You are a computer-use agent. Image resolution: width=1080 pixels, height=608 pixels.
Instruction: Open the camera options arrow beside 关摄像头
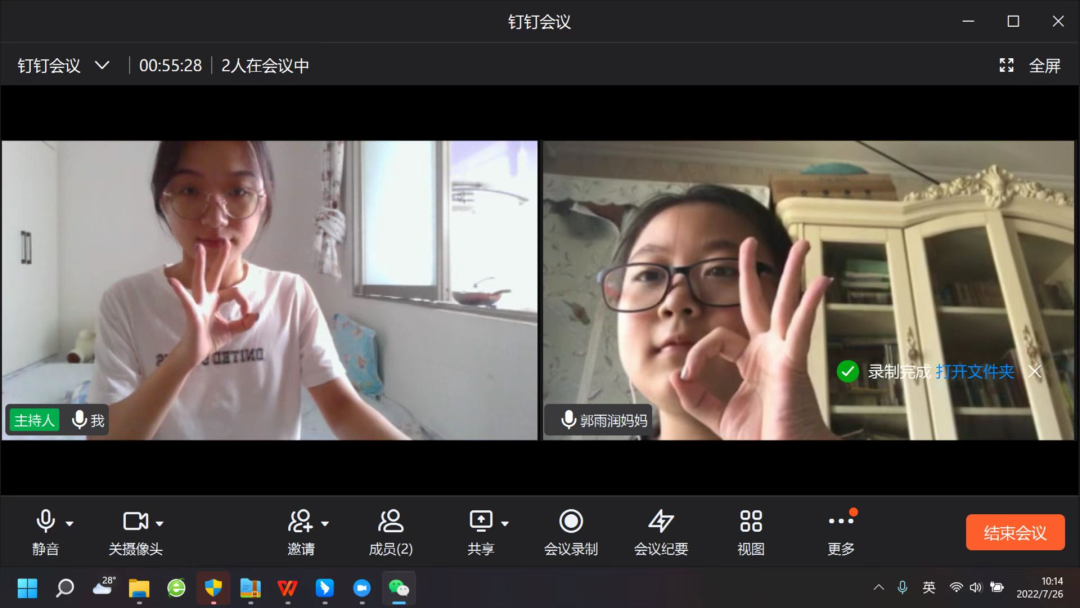point(160,524)
